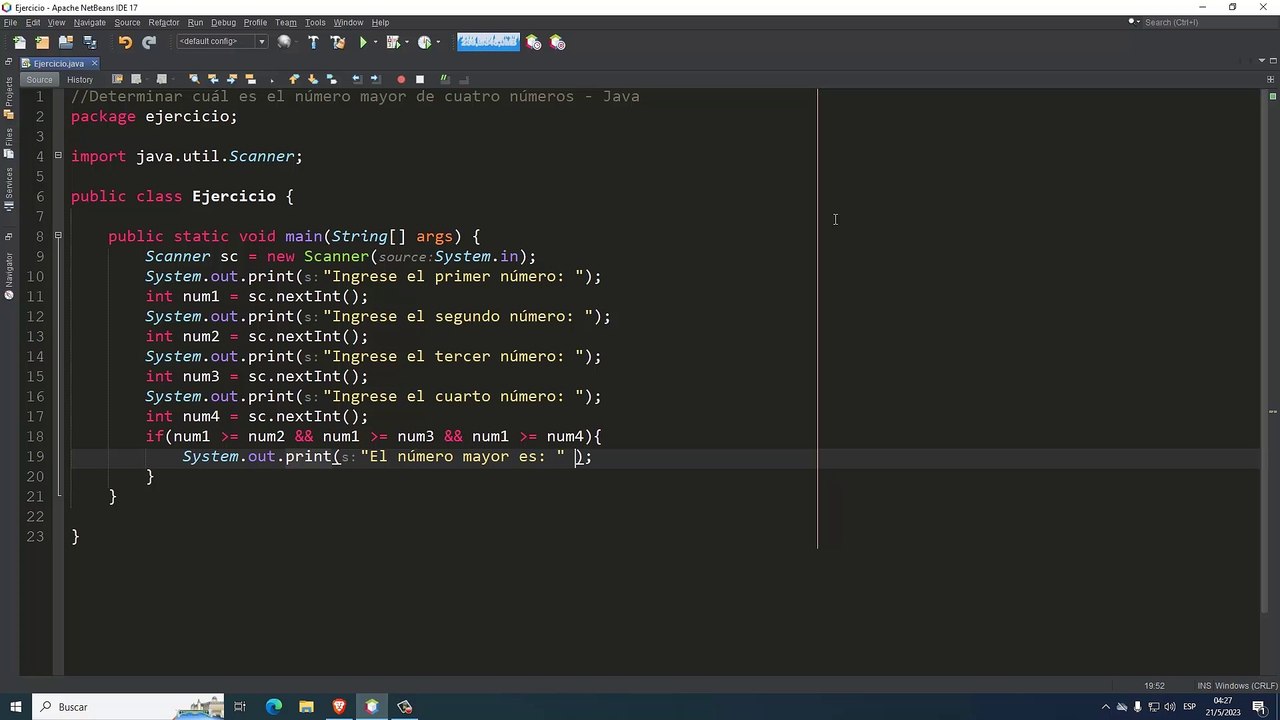This screenshot has height=720, width=1280.
Task: Click the second profiler icon after the memory bar
Action: 557,42
